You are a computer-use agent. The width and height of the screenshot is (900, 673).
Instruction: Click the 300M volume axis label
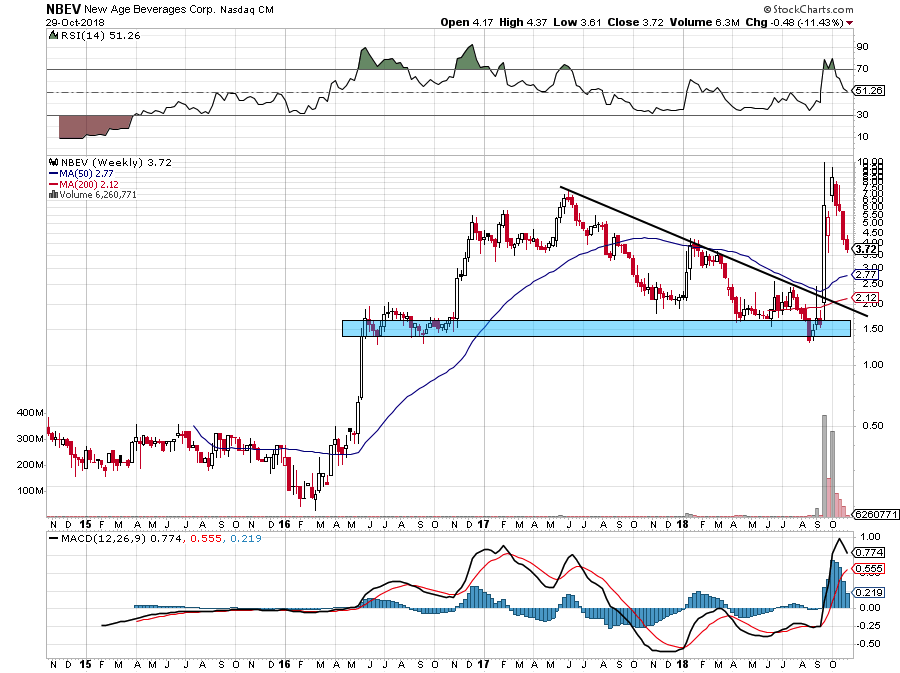coord(30,439)
